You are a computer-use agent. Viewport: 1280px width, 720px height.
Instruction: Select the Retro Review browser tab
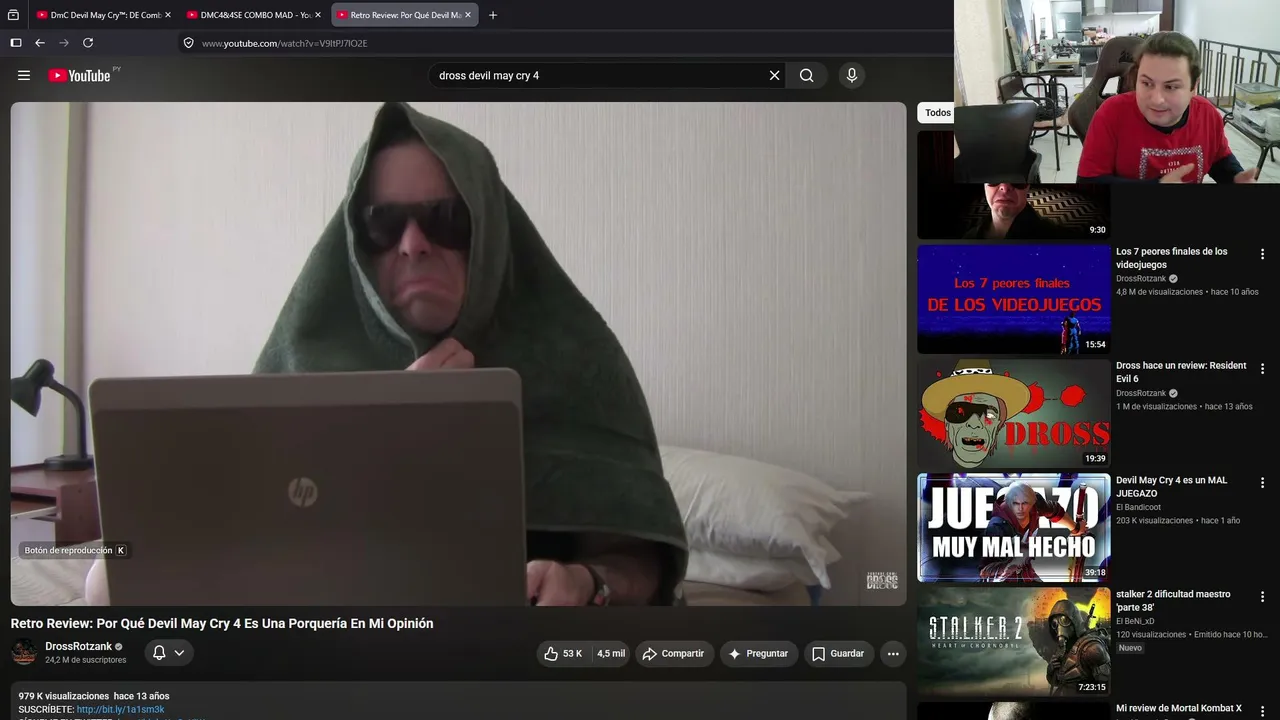[x=403, y=15]
